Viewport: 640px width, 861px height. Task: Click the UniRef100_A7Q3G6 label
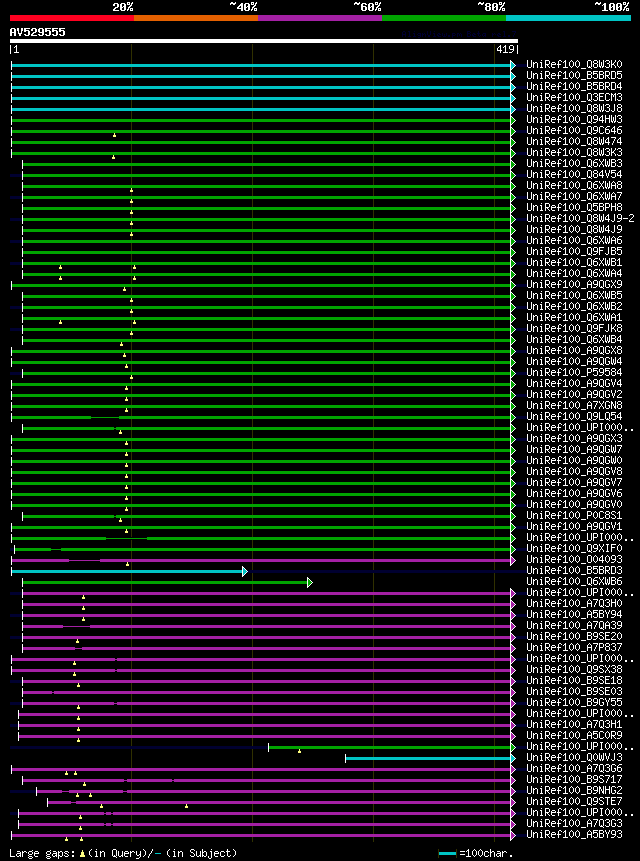[x=574, y=768]
